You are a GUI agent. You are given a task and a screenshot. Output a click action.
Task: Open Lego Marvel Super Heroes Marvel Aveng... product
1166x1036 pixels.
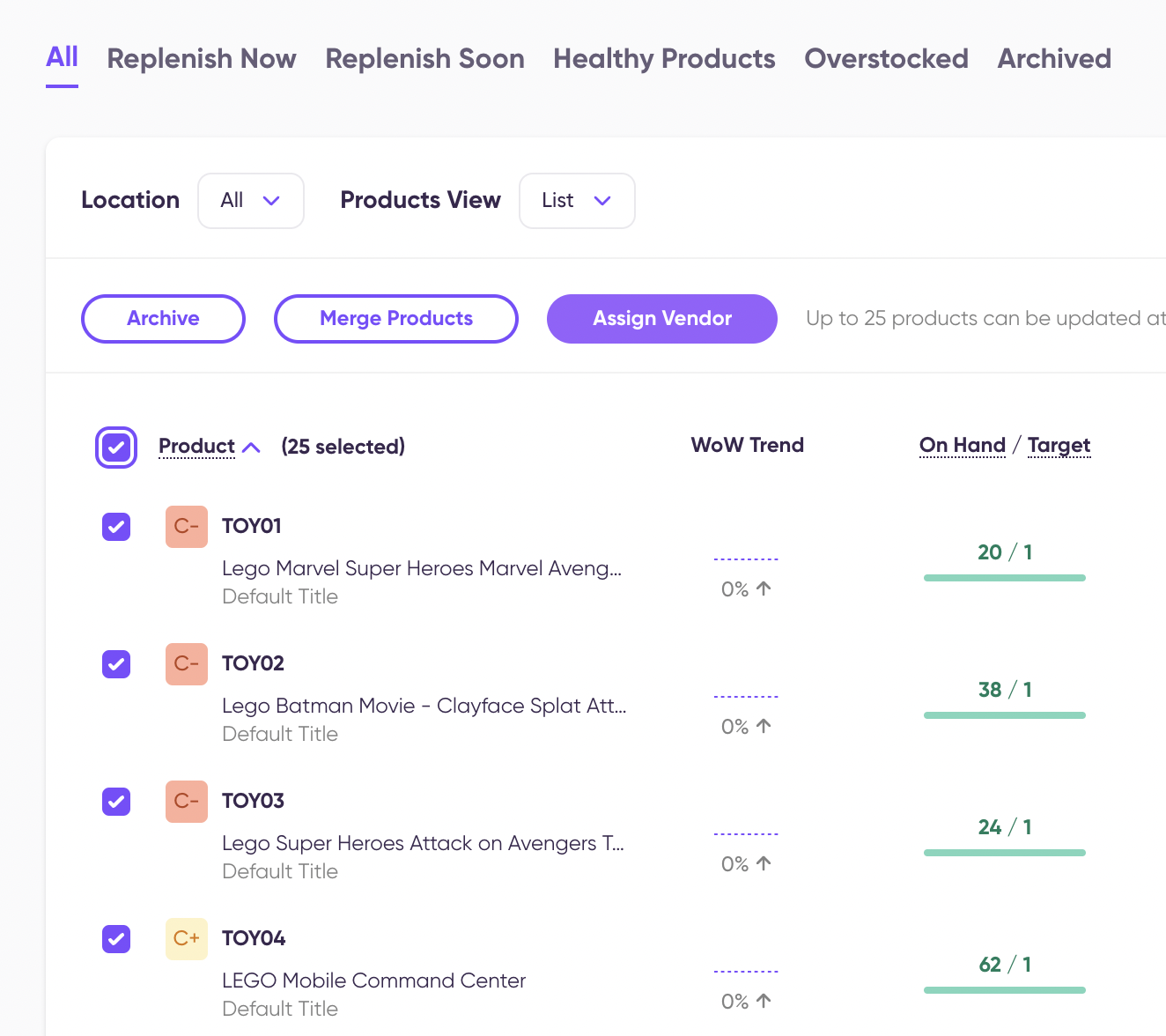pyautogui.click(x=422, y=569)
